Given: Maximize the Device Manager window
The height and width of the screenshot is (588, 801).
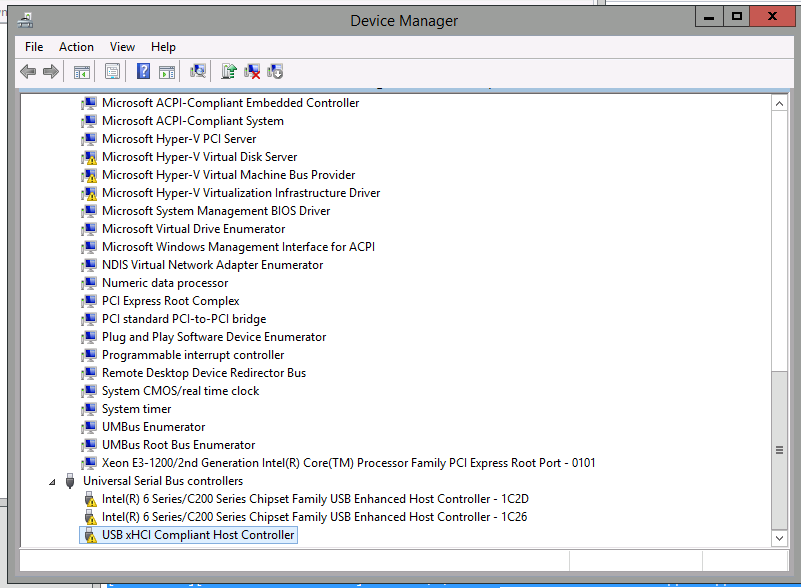Looking at the screenshot, I should click(x=737, y=17).
